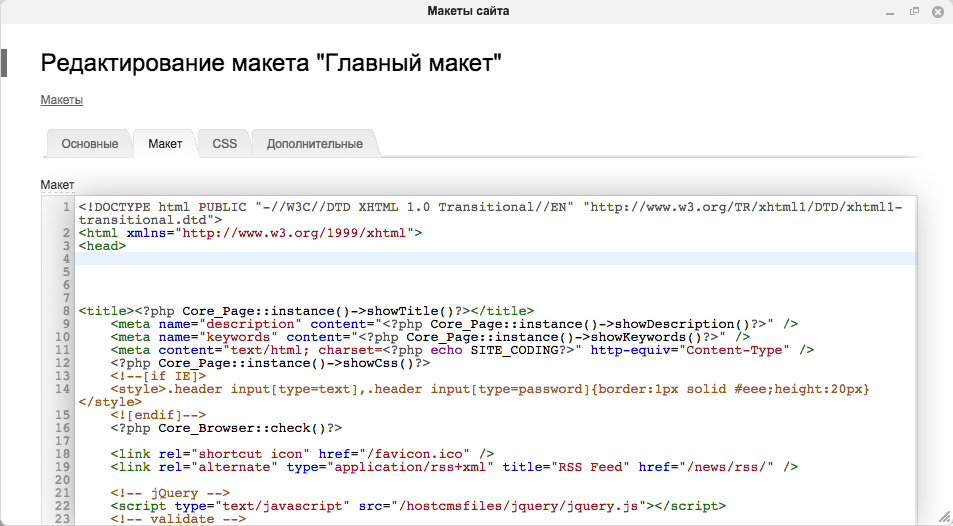Image resolution: width=953 pixels, height=526 pixels.
Task: Click line number 8 in gutter
Action: pyautogui.click(x=66, y=311)
